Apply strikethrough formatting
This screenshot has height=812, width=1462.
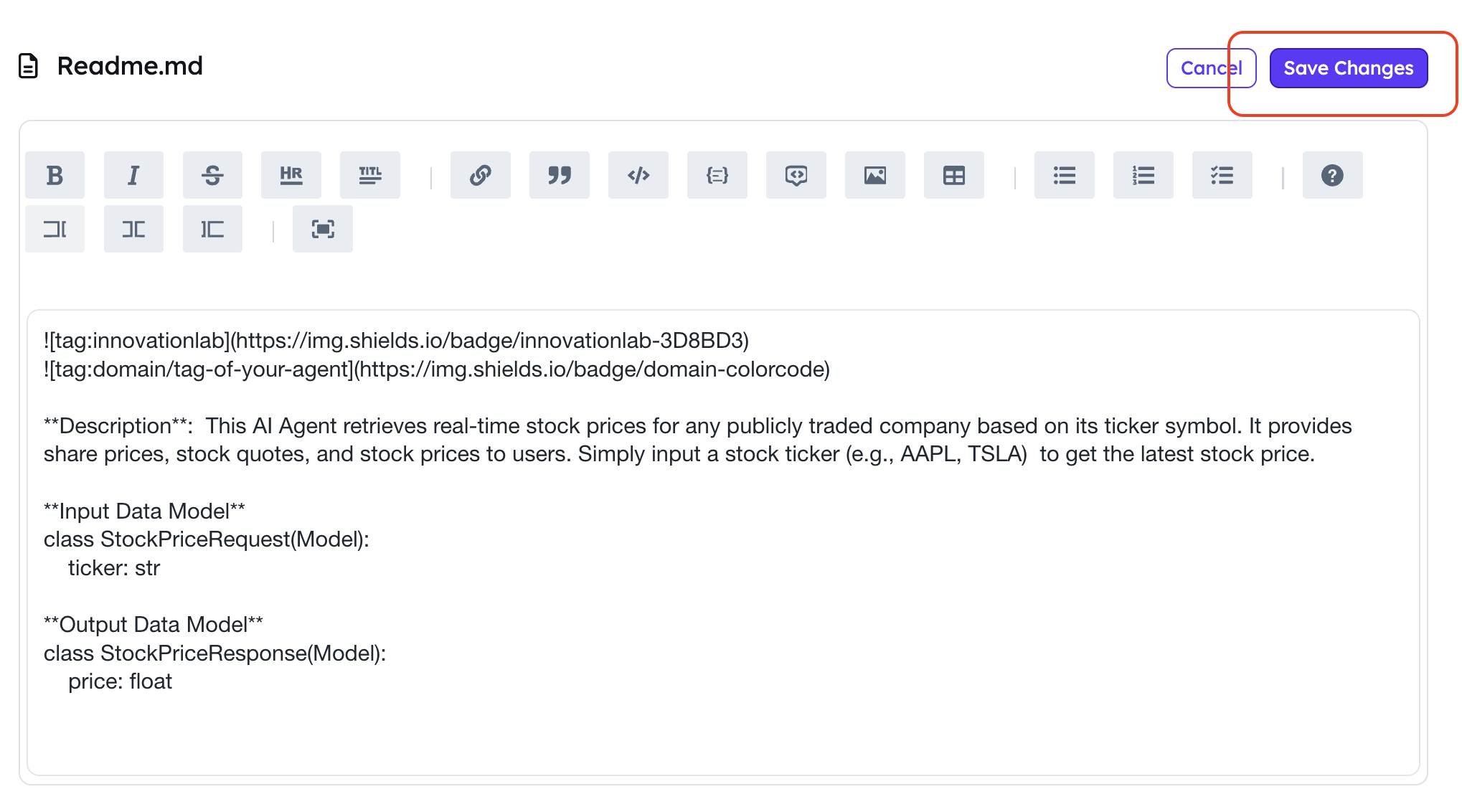point(212,175)
